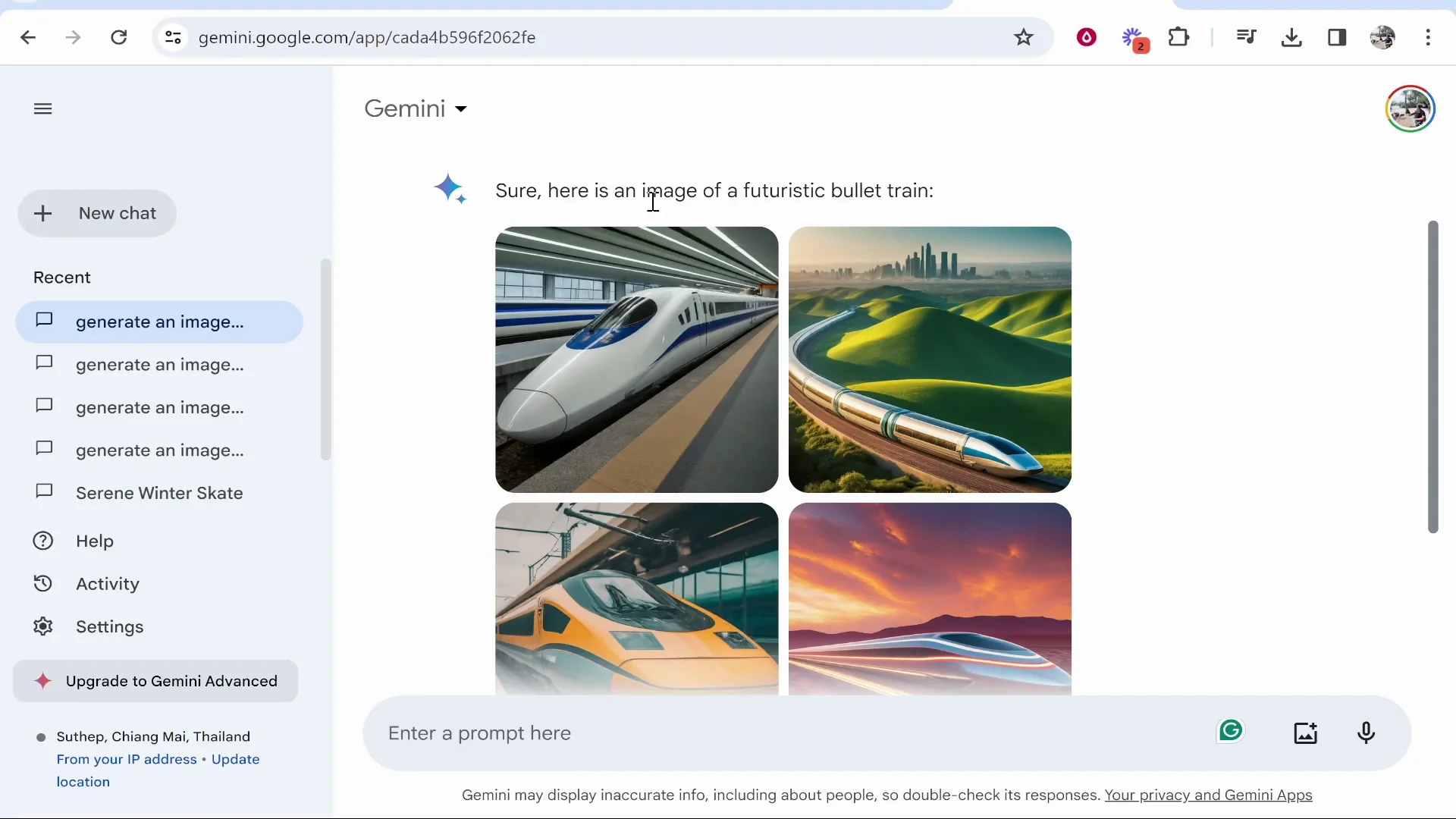
Task: Open the microphone voice input
Action: pos(1367,733)
